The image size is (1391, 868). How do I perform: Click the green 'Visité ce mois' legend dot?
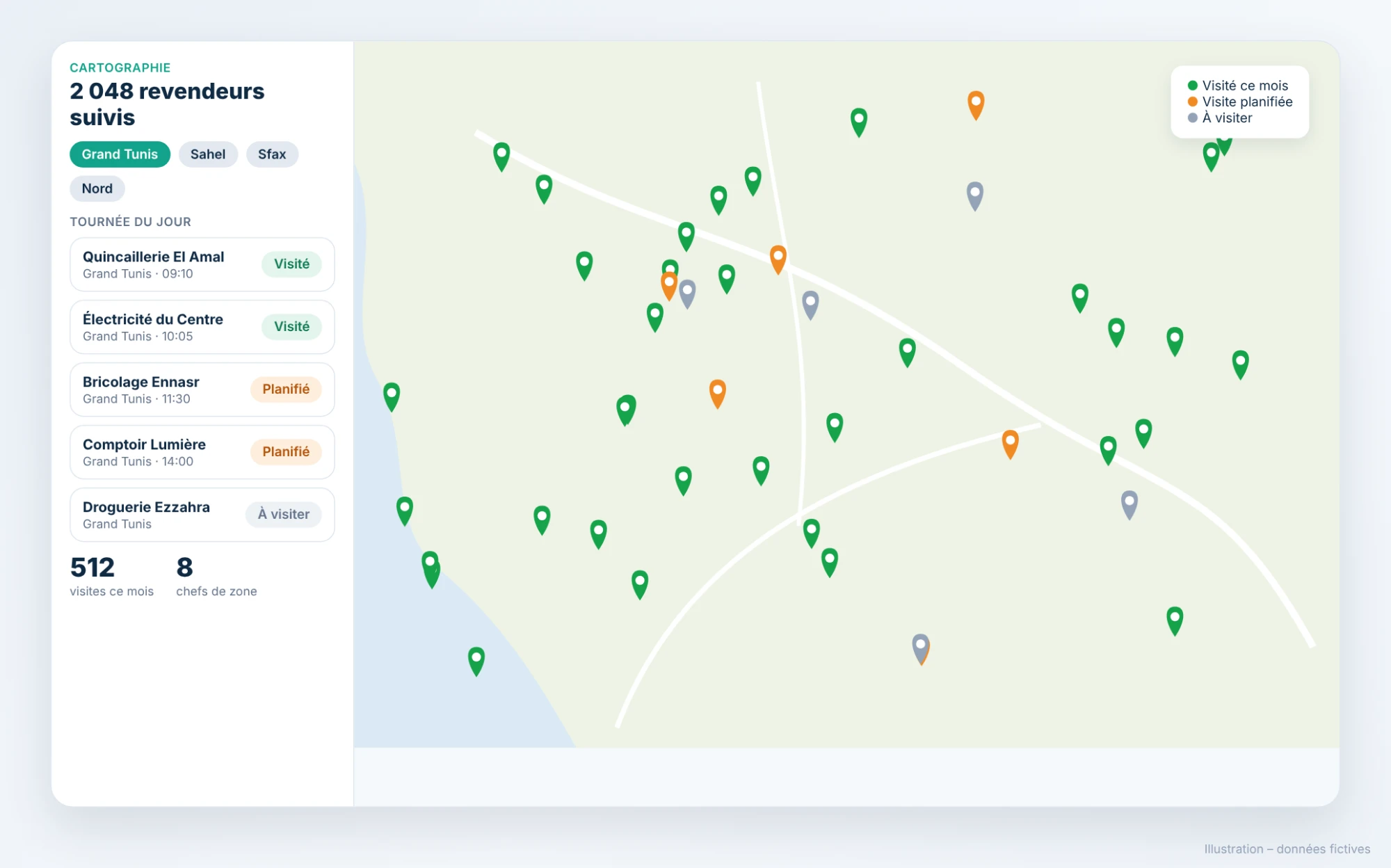1193,86
